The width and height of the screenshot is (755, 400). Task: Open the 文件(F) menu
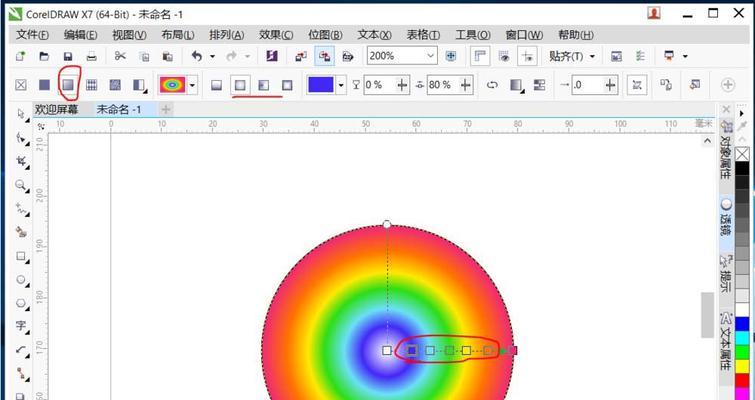(33, 35)
